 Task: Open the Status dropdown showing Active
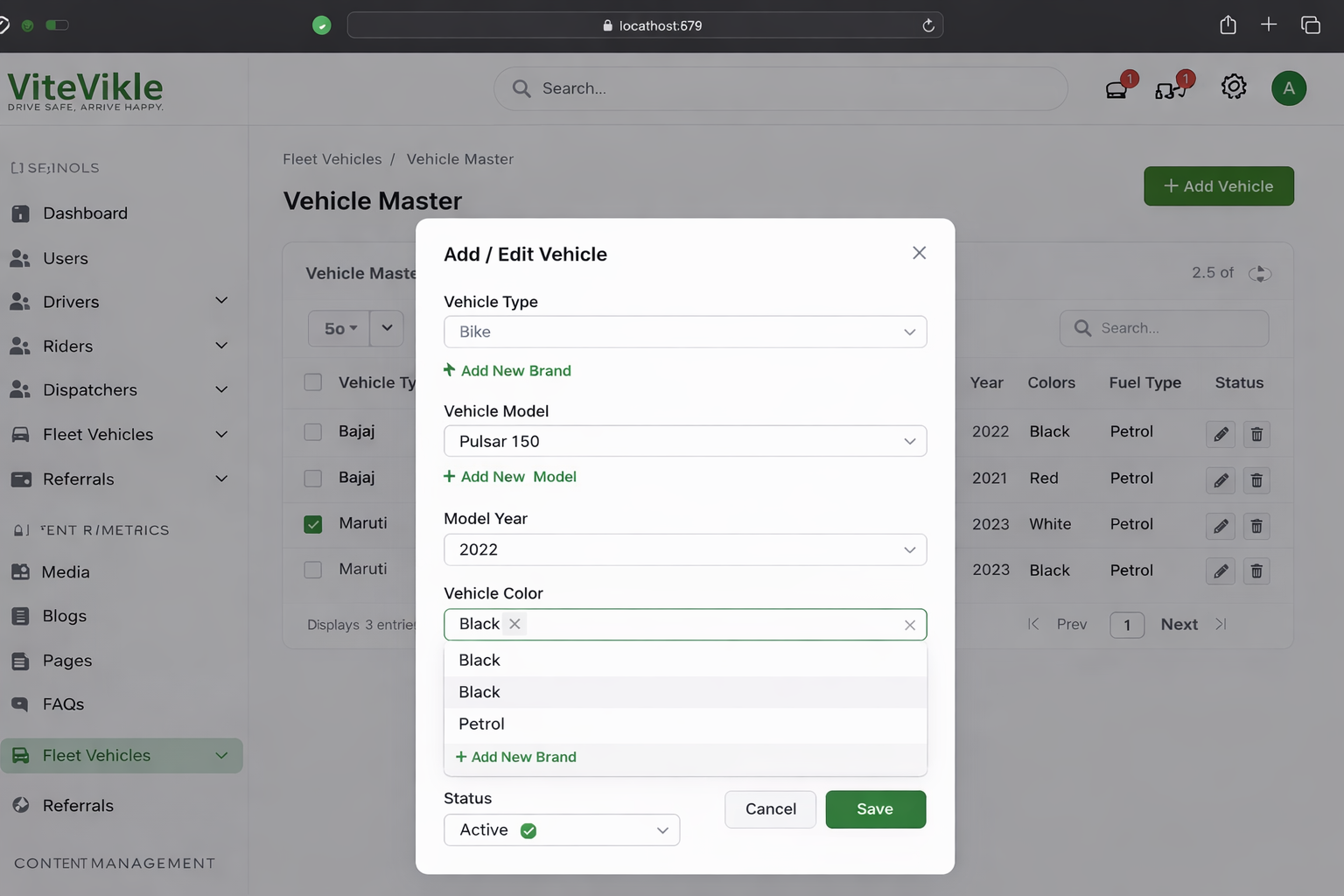(x=562, y=829)
